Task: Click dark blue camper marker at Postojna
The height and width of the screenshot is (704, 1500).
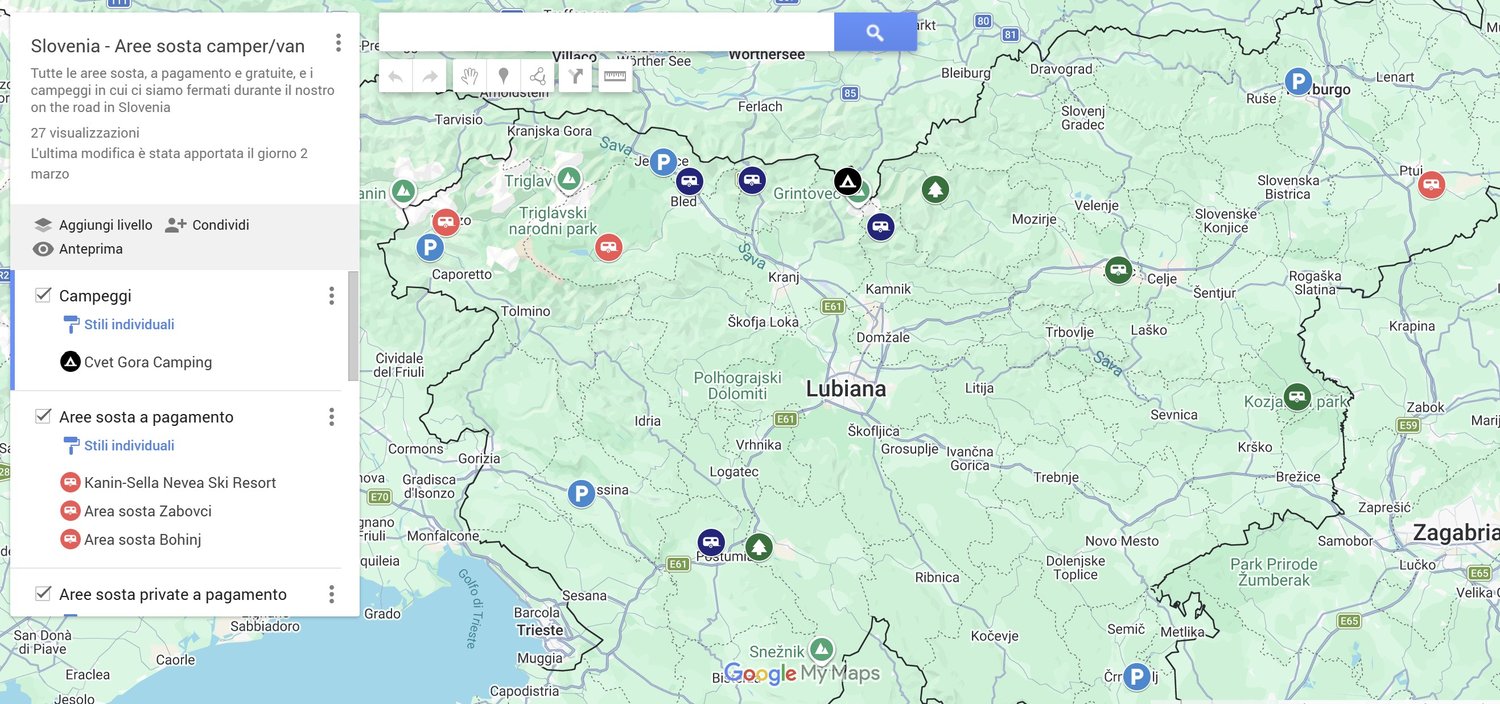Action: tap(711, 543)
